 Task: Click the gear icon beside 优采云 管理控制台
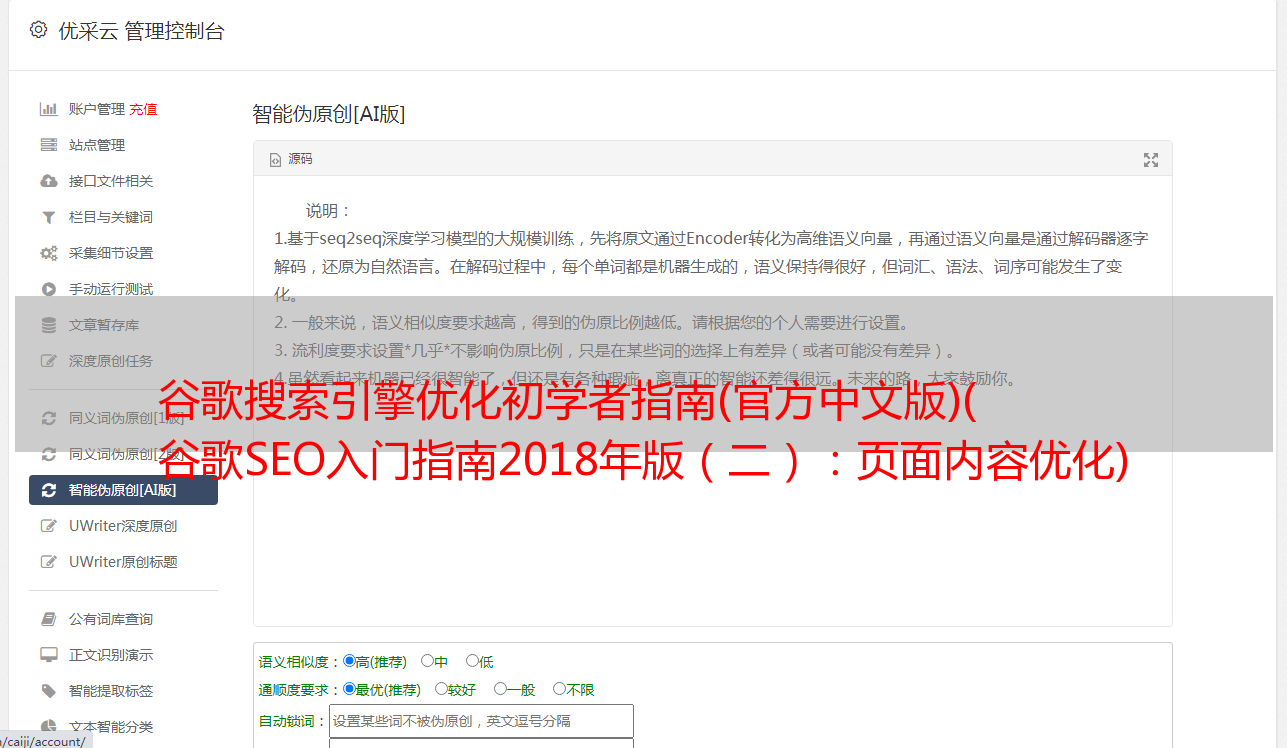point(38,30)
